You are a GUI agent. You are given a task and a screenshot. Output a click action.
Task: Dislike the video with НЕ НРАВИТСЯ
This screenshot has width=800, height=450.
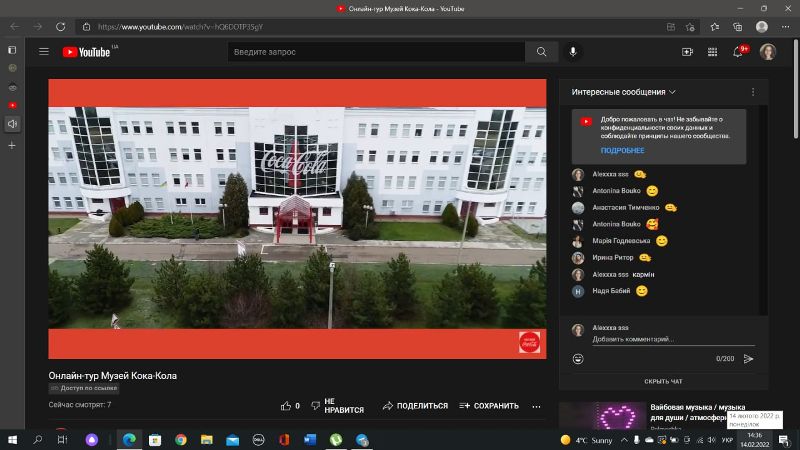[x=338, y=406]
